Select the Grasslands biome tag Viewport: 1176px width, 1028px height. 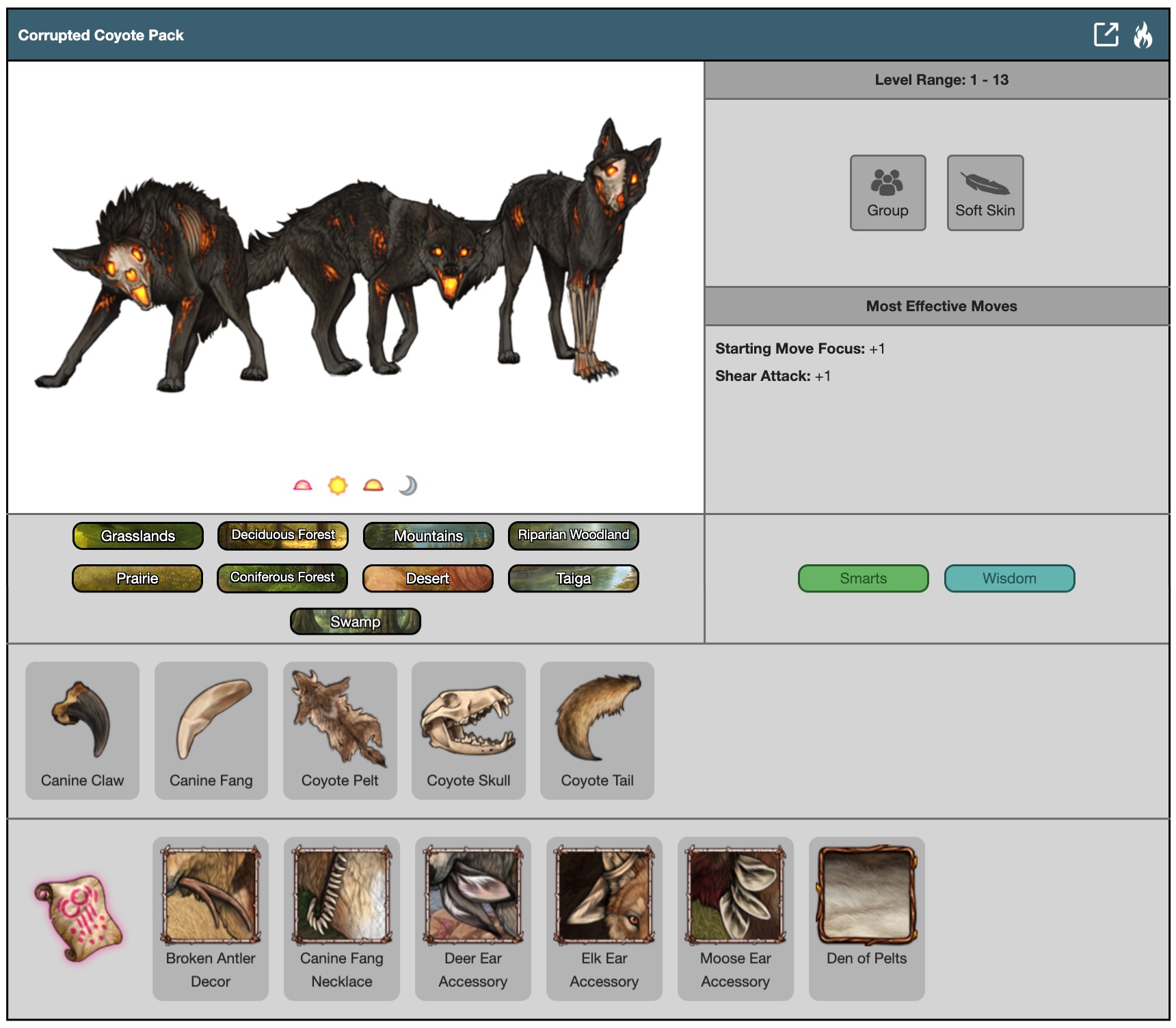(x=138, y=536)
